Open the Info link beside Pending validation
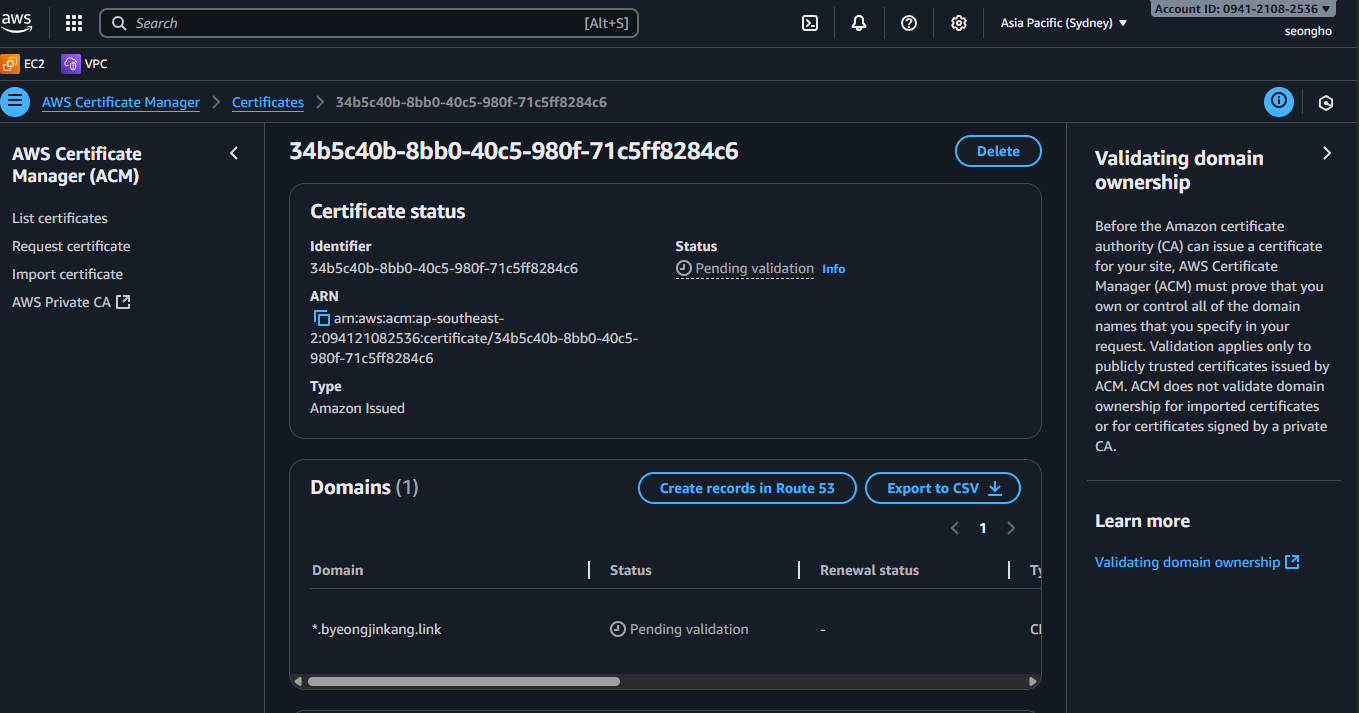The width and height of the screenshot is (1359, 713). pyautogui.click(x=834, y=269)
